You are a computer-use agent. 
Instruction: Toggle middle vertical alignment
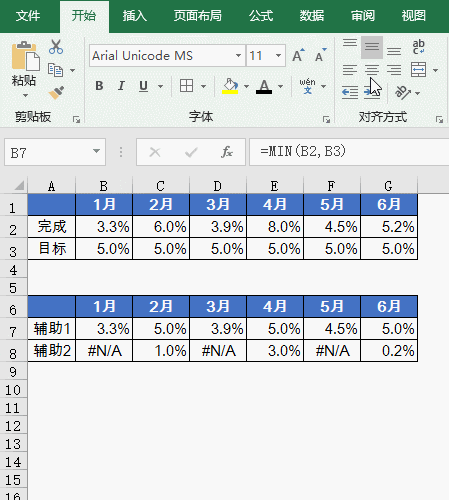372,47
